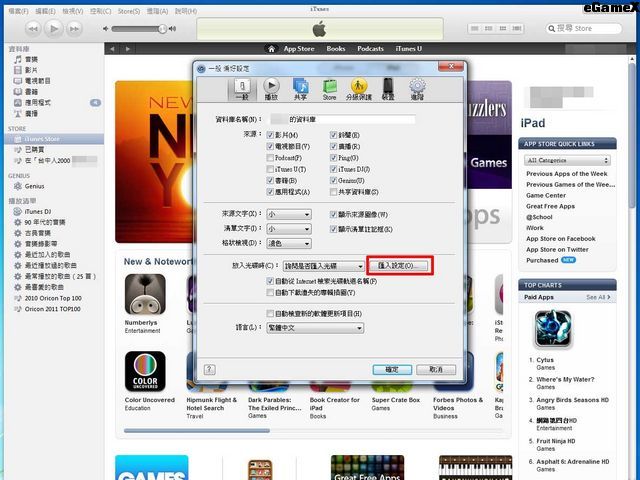Open the 格狀檢視(D) dropdown
Image resolution: width=640 pixels, height=480 pixels.
pos(289,244)
